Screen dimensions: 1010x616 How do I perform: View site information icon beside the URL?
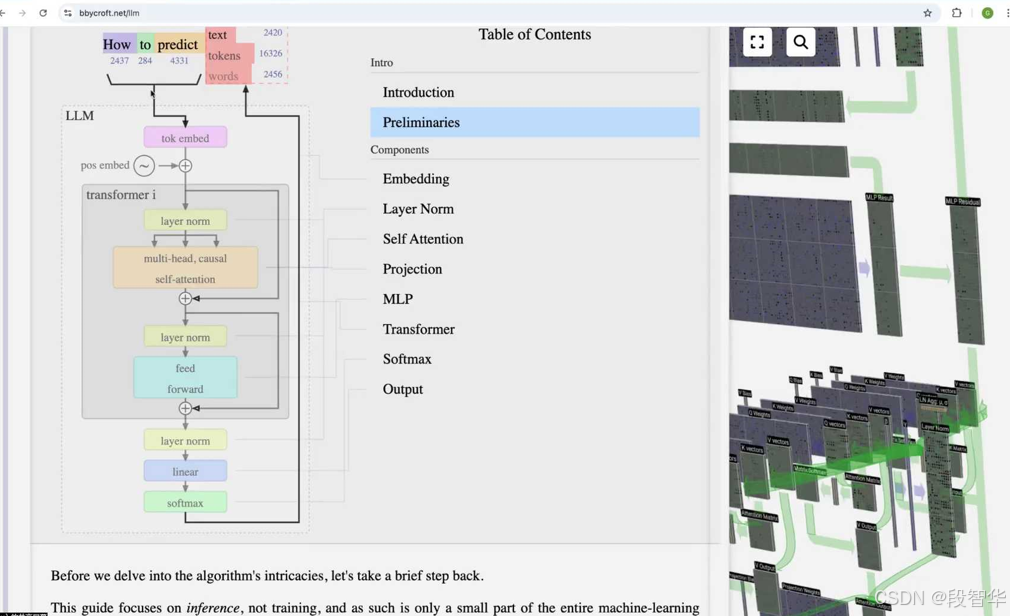point(68,13)
